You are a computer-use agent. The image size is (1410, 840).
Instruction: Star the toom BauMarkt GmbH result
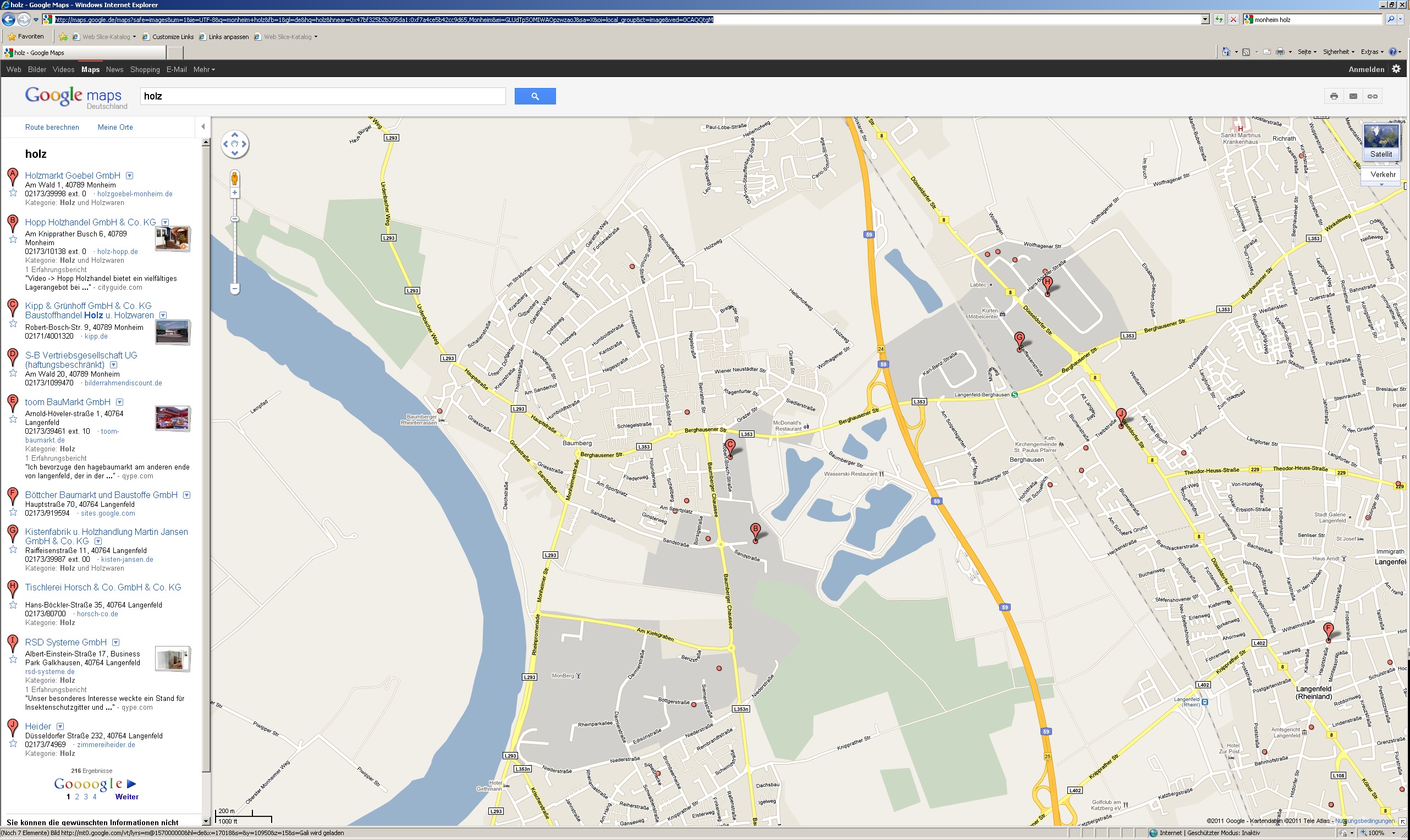click(13, 419)
